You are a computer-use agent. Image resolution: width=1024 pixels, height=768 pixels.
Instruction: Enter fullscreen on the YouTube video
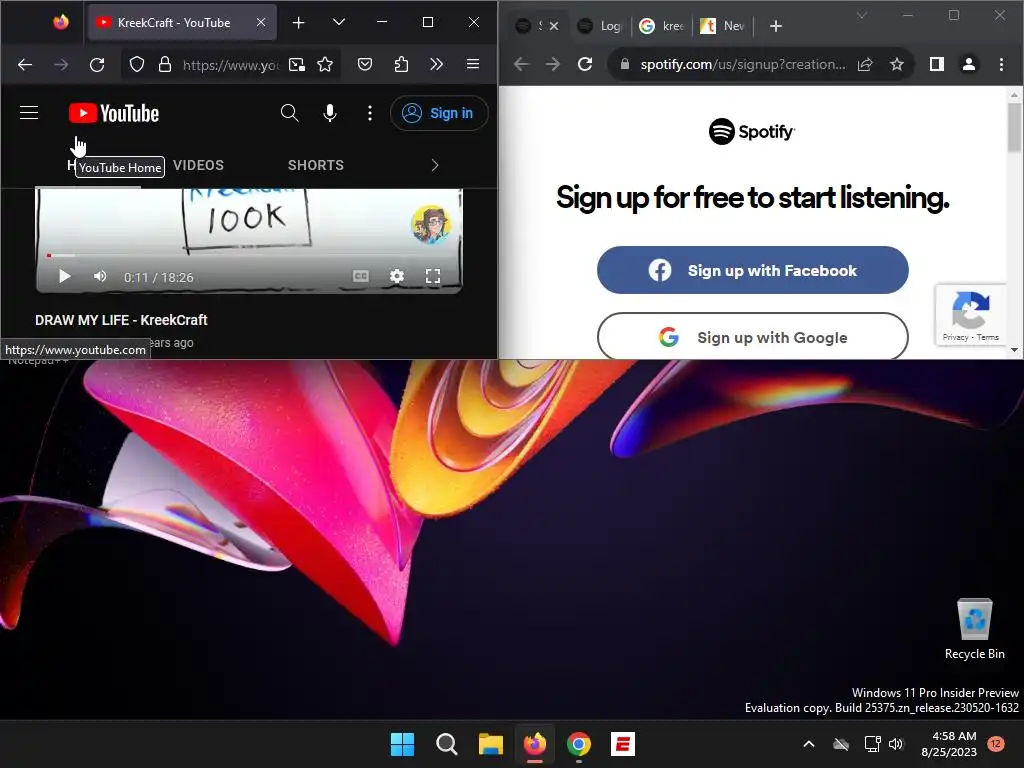tap(433, 277)
